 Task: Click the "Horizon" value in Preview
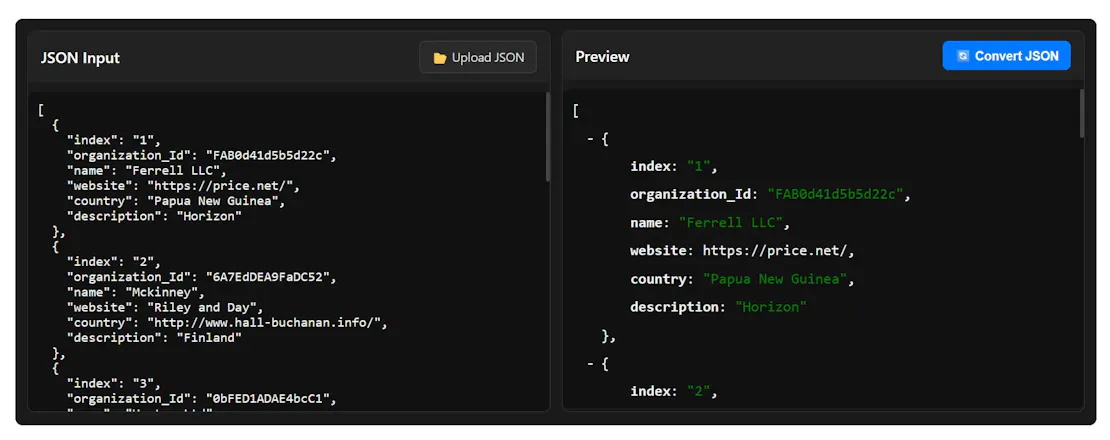771,307
